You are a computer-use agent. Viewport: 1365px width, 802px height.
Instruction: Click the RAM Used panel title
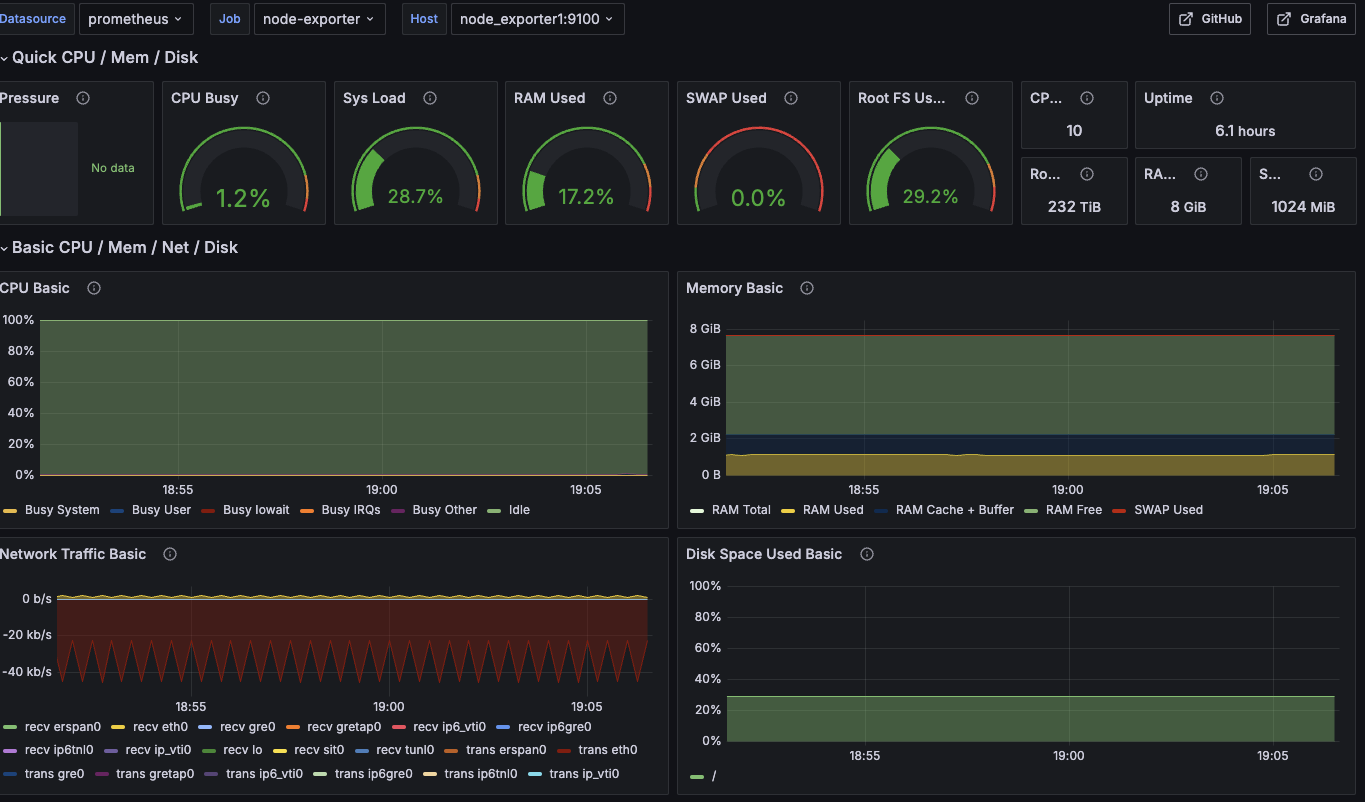click(549, 98)
